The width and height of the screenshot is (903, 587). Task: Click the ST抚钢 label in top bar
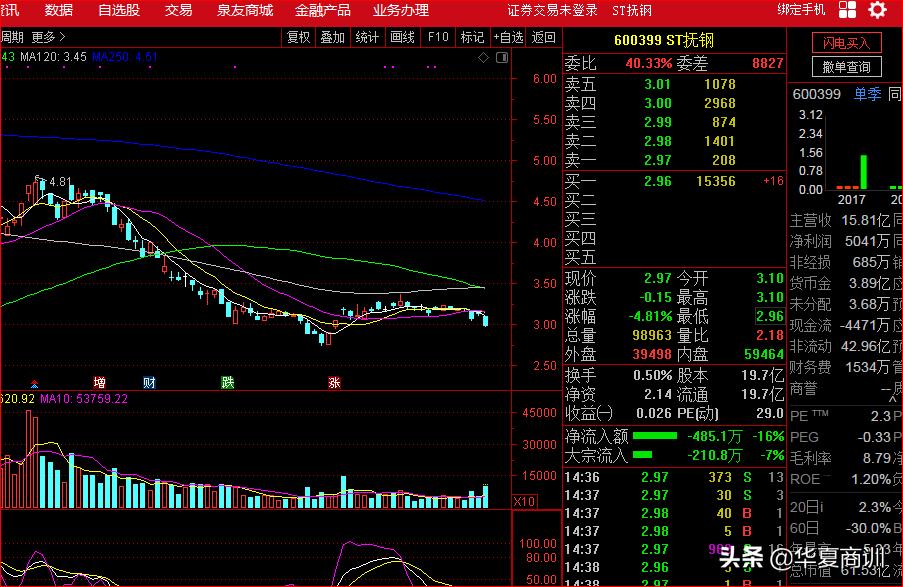point(632,10)
